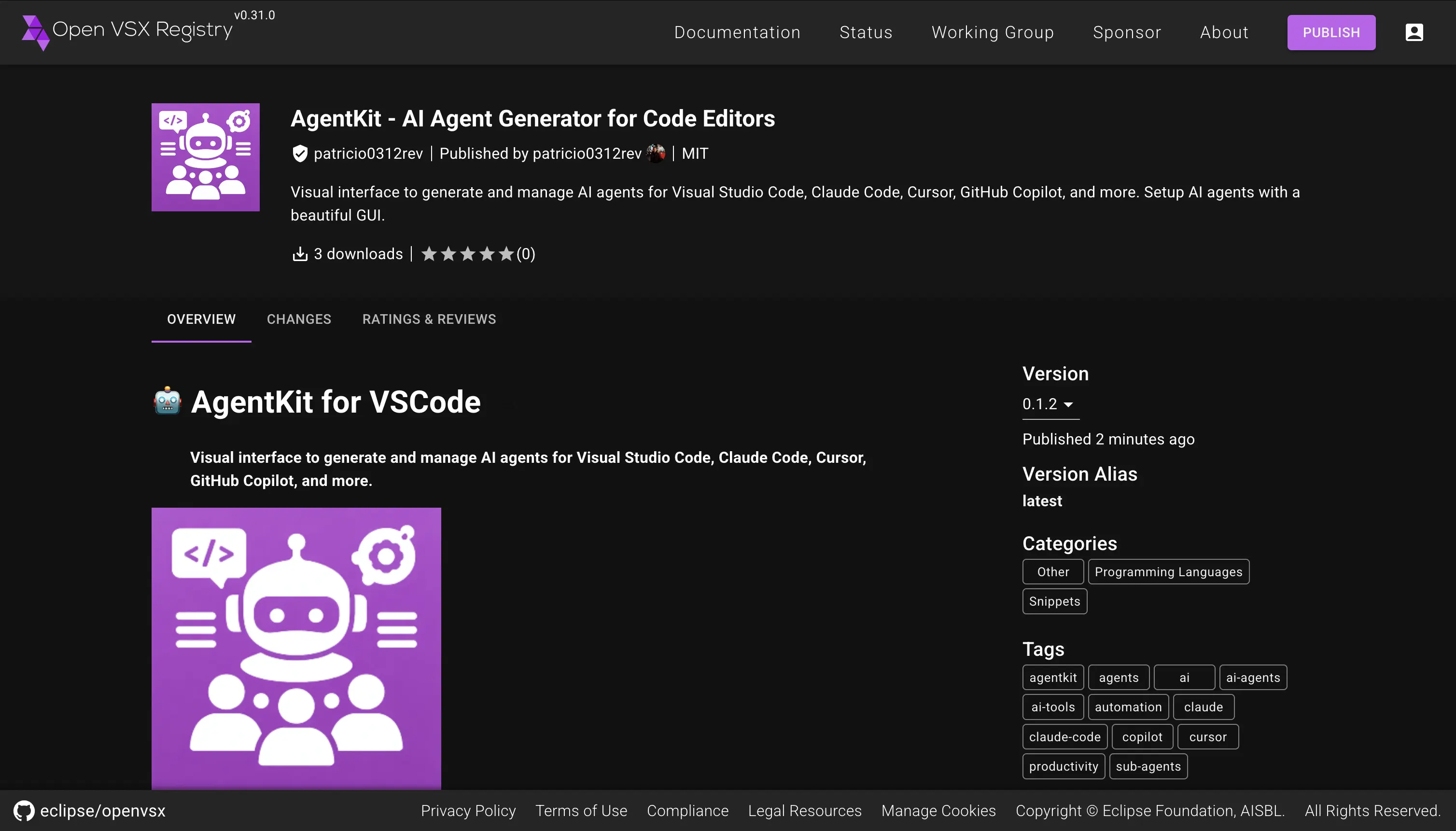Image resolution: width=1456 pixels, height=831 pixels.
Task: Select the Snippets category chip
Action: coord(1054,602)
